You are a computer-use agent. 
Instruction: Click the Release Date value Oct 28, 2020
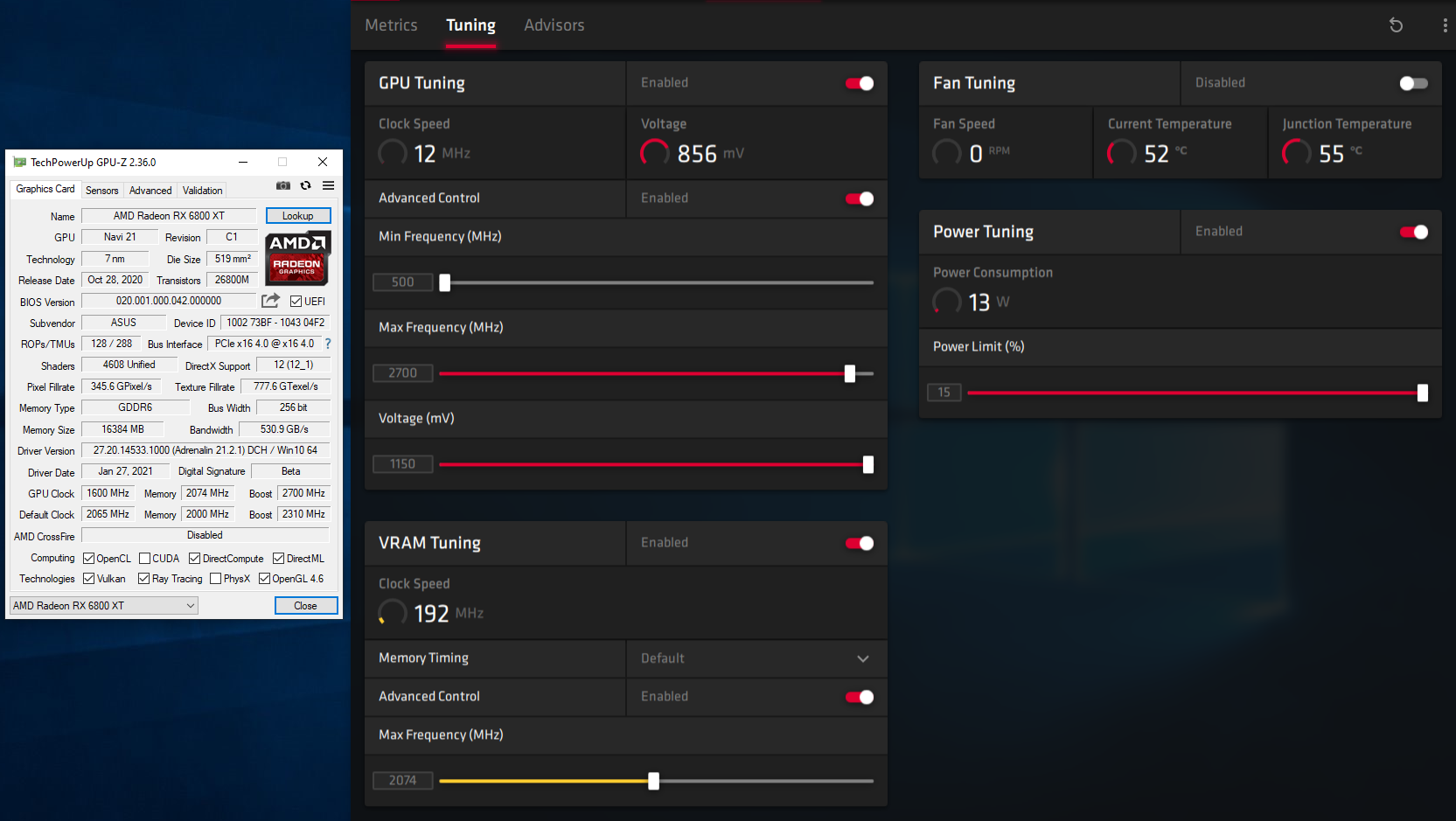pyautogui.click(x=115, y=280)
